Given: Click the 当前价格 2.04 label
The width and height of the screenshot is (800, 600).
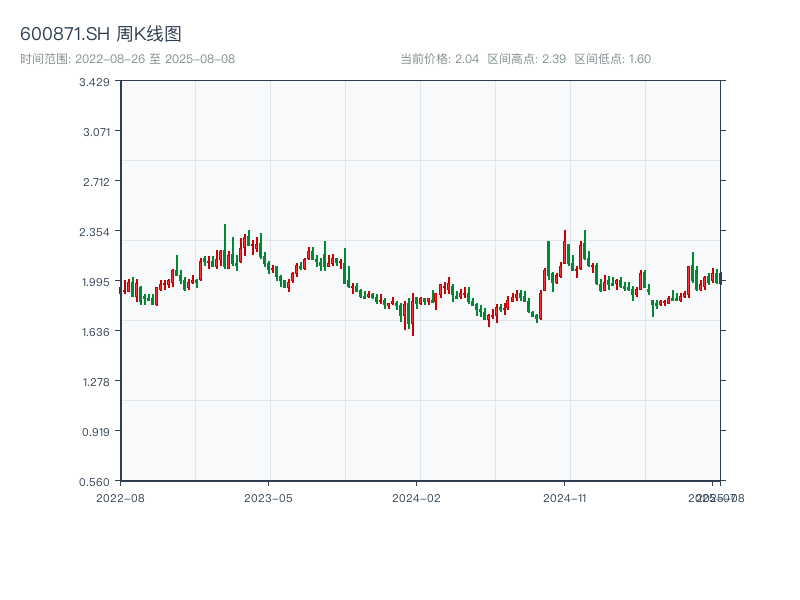Looking at the screenshot, I should (439, 59).
